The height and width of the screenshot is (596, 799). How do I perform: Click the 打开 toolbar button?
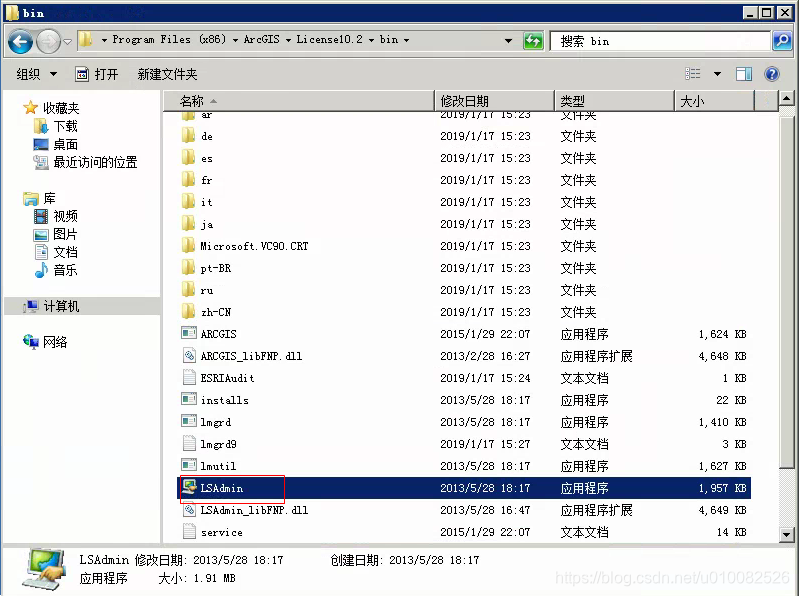click(97, 74)
